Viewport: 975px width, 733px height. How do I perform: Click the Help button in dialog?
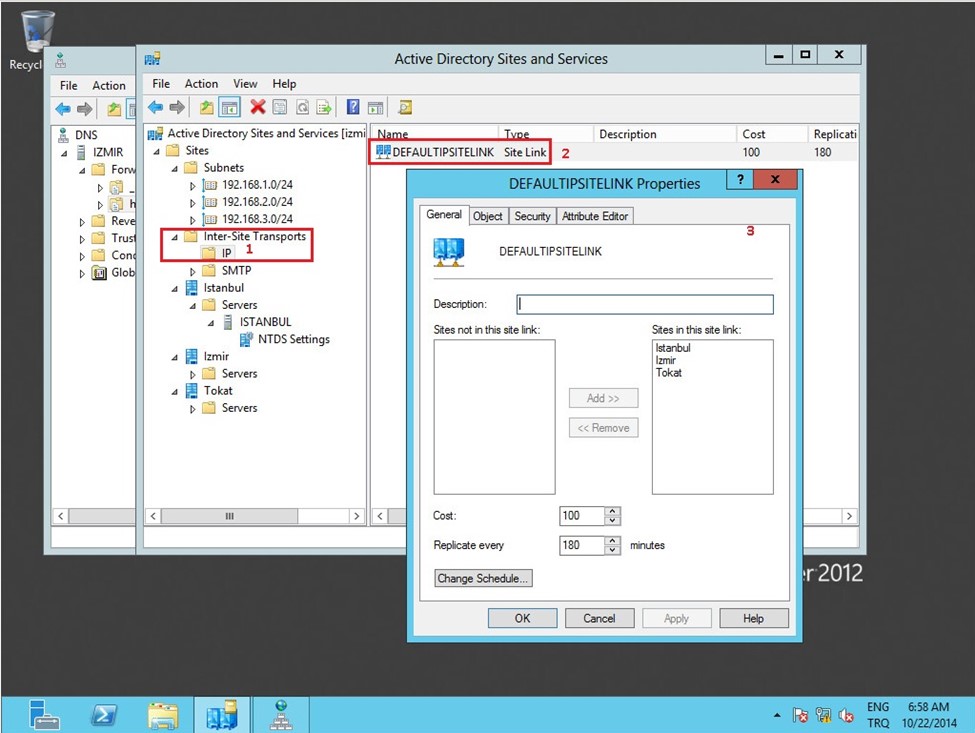[754, 618]
